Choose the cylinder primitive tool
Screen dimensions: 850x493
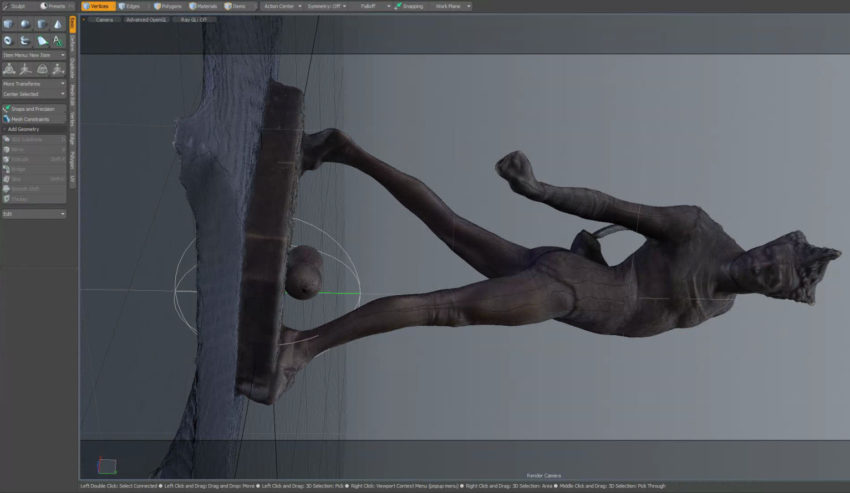tap(42, 24)
